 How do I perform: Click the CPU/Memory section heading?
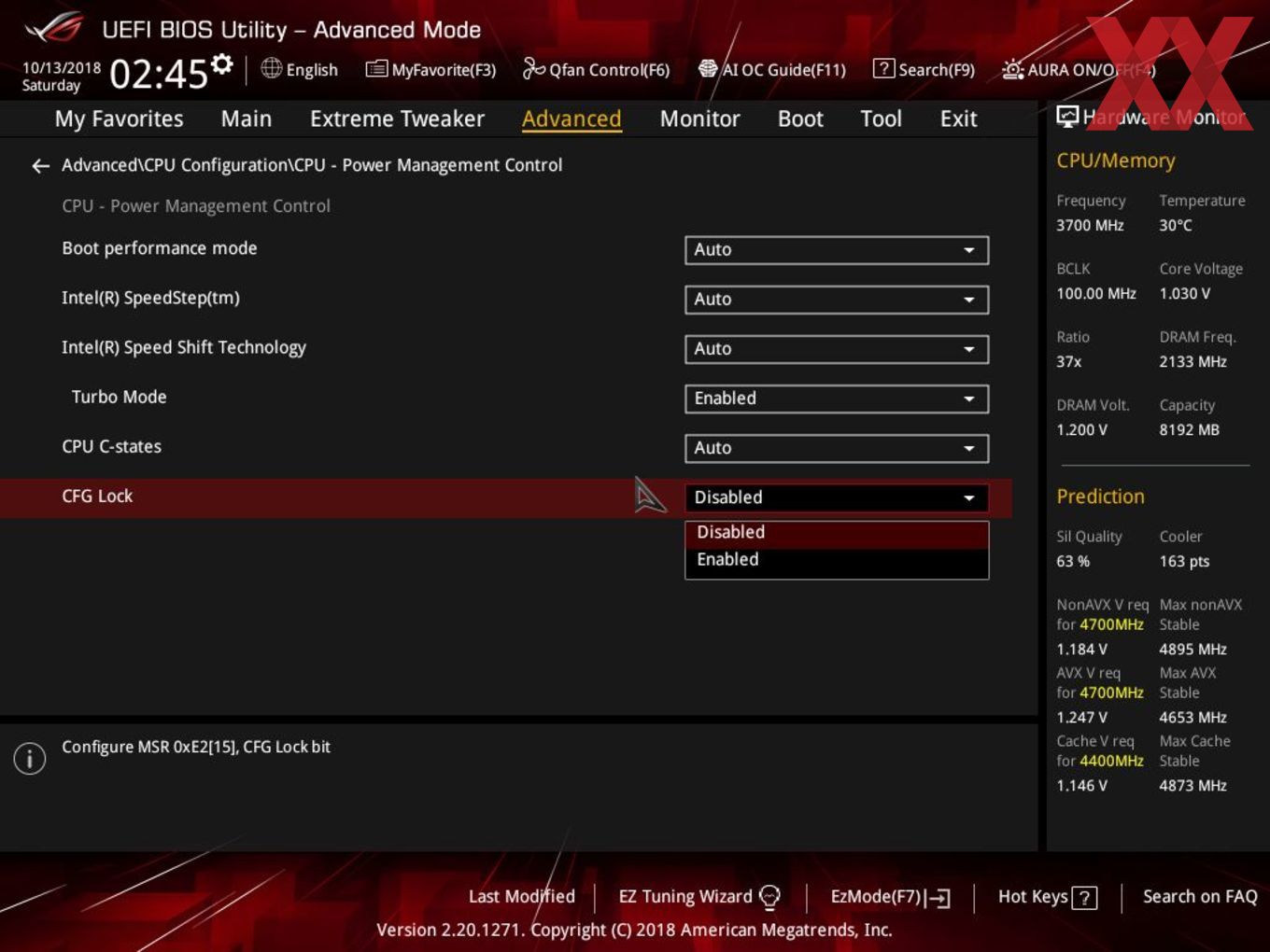tap(1115, 161)
